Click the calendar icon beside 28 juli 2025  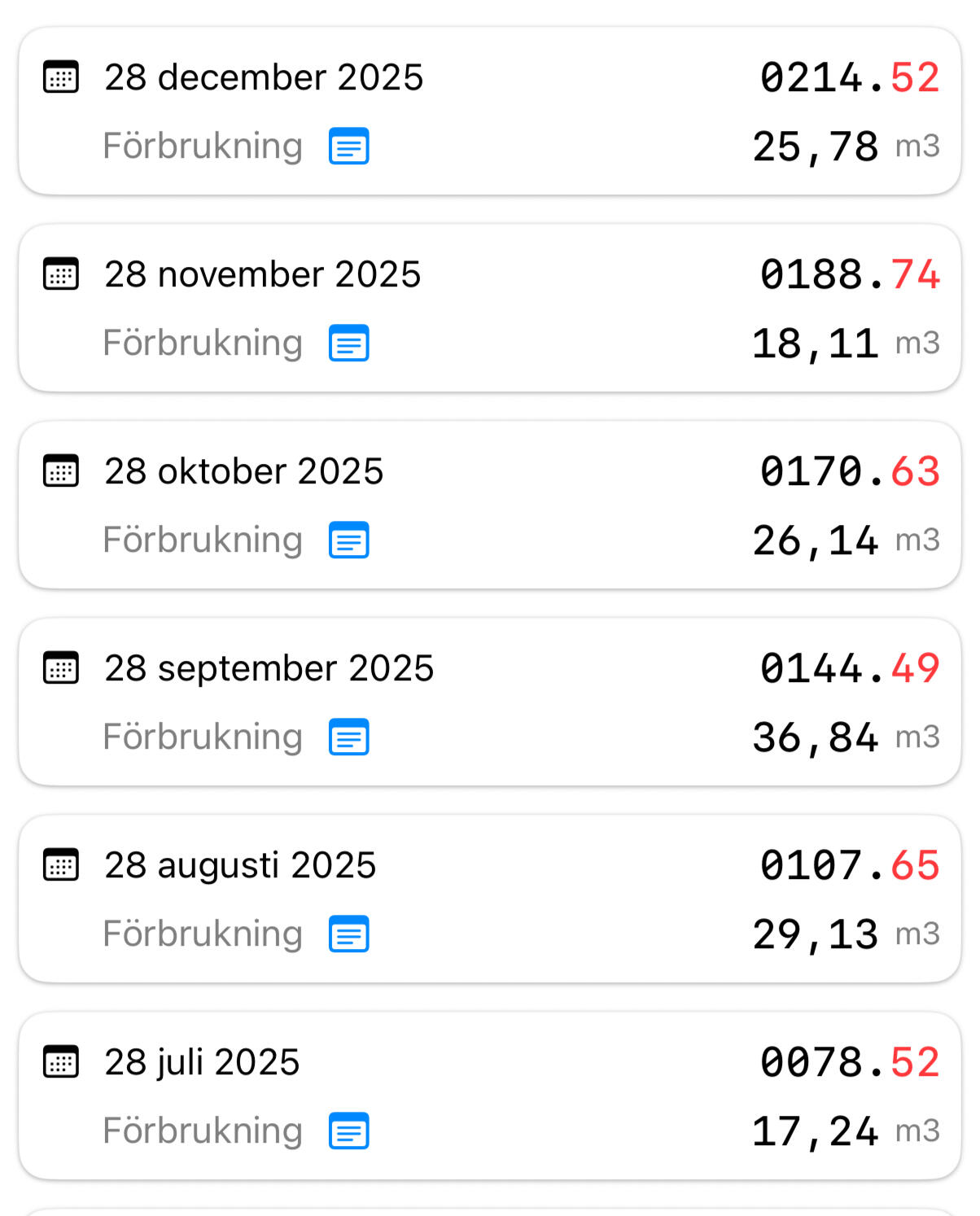pyautogui.click(x=61, y=1062)
